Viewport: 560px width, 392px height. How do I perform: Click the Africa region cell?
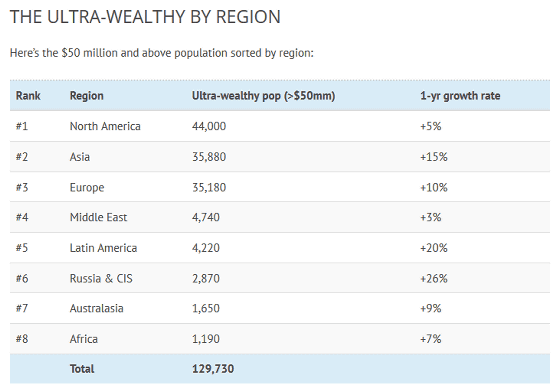[84, 339]
